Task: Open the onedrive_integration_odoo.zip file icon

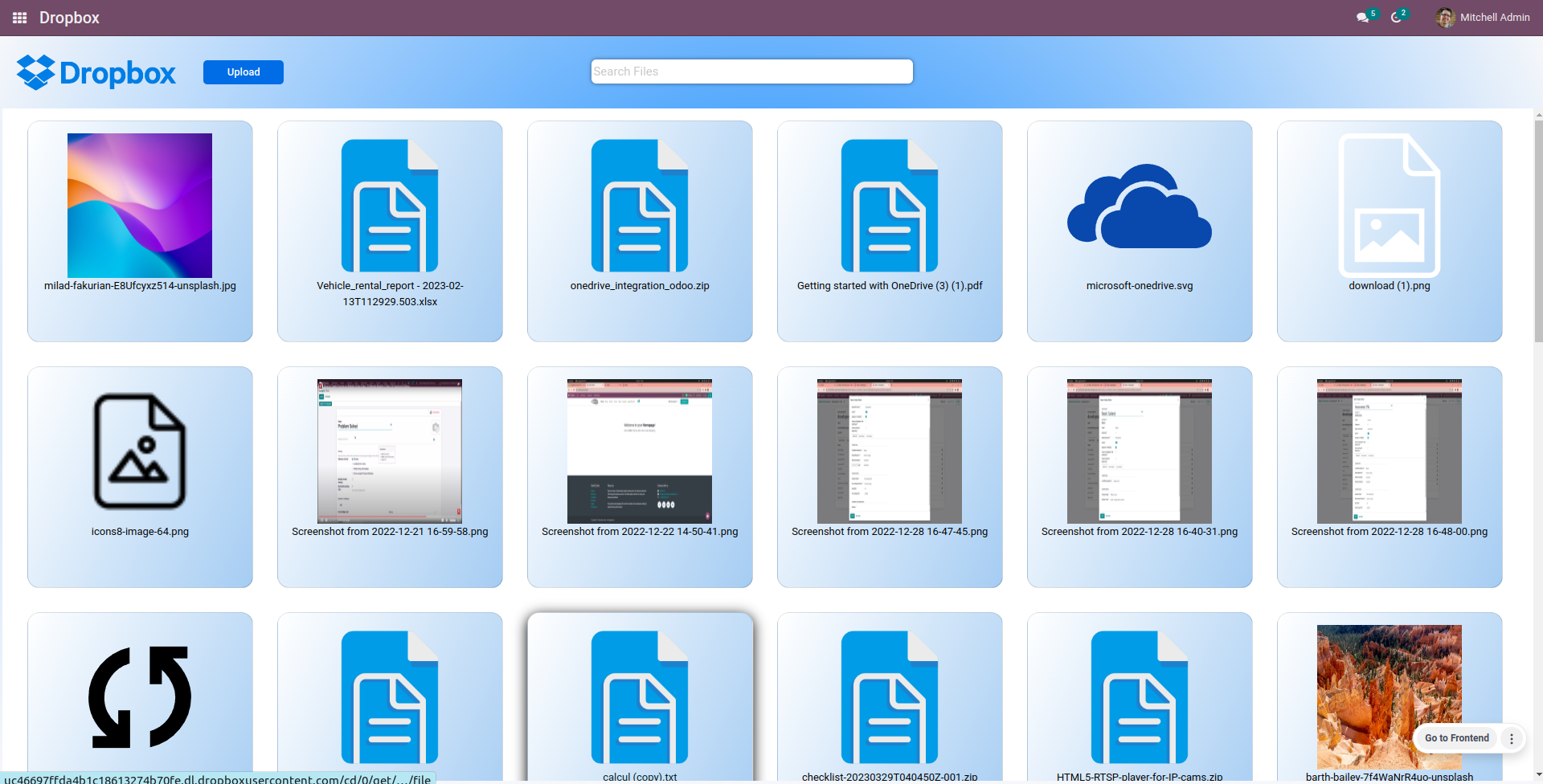Action: 640,206
